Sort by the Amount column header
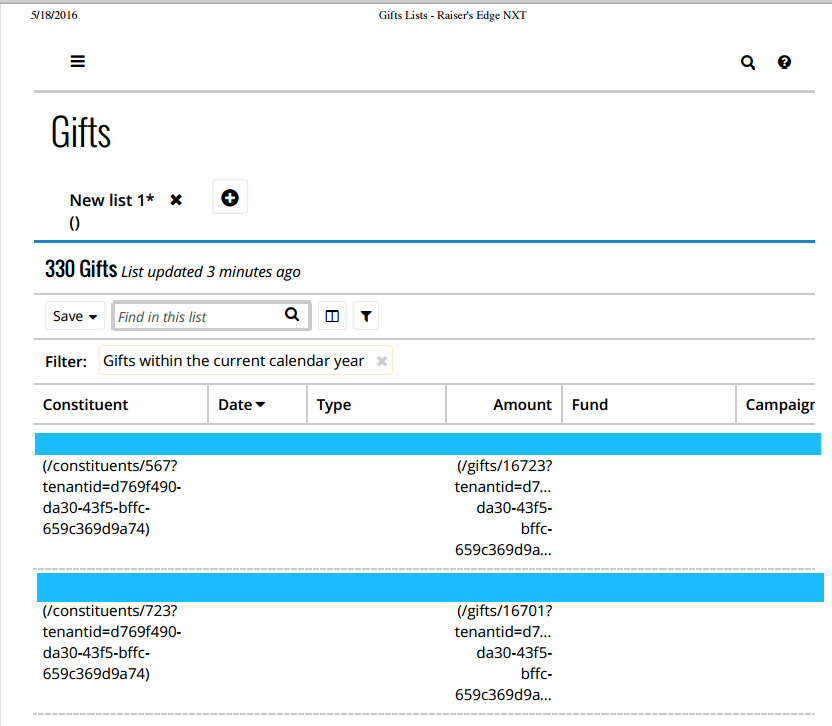 pyautogui.click(x=504, y=404)
